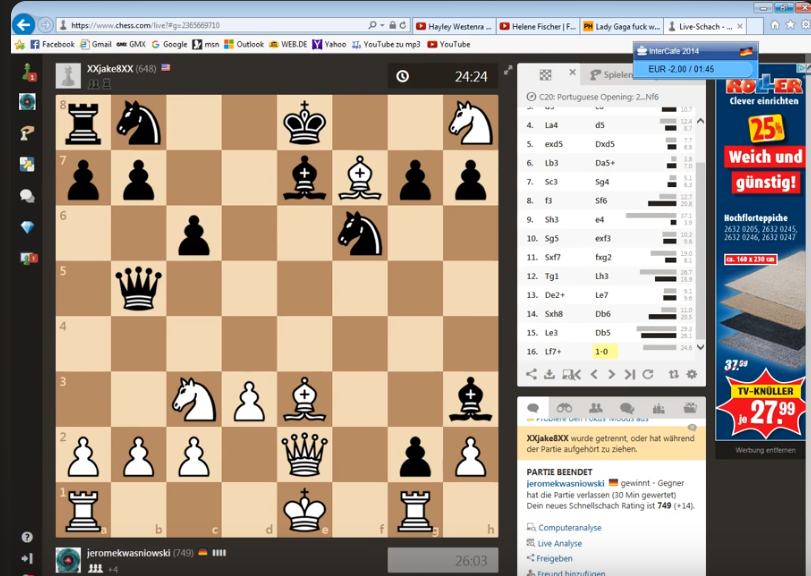811x576 pixels.
Task: Open the Outlook bookmark
Action: pyautogui.click(x=244, y=44)
